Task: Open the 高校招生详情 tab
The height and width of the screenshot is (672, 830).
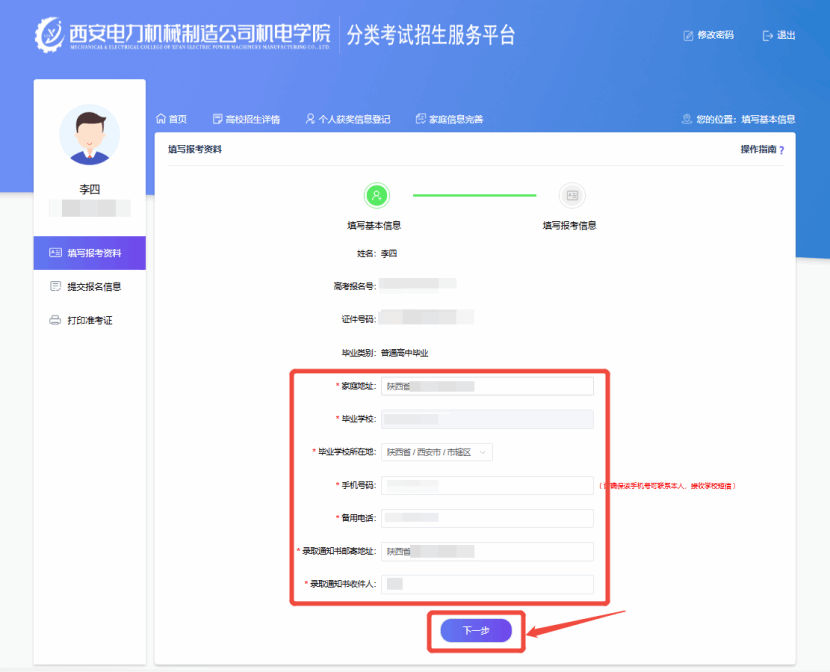Action: tap(252, 119)
